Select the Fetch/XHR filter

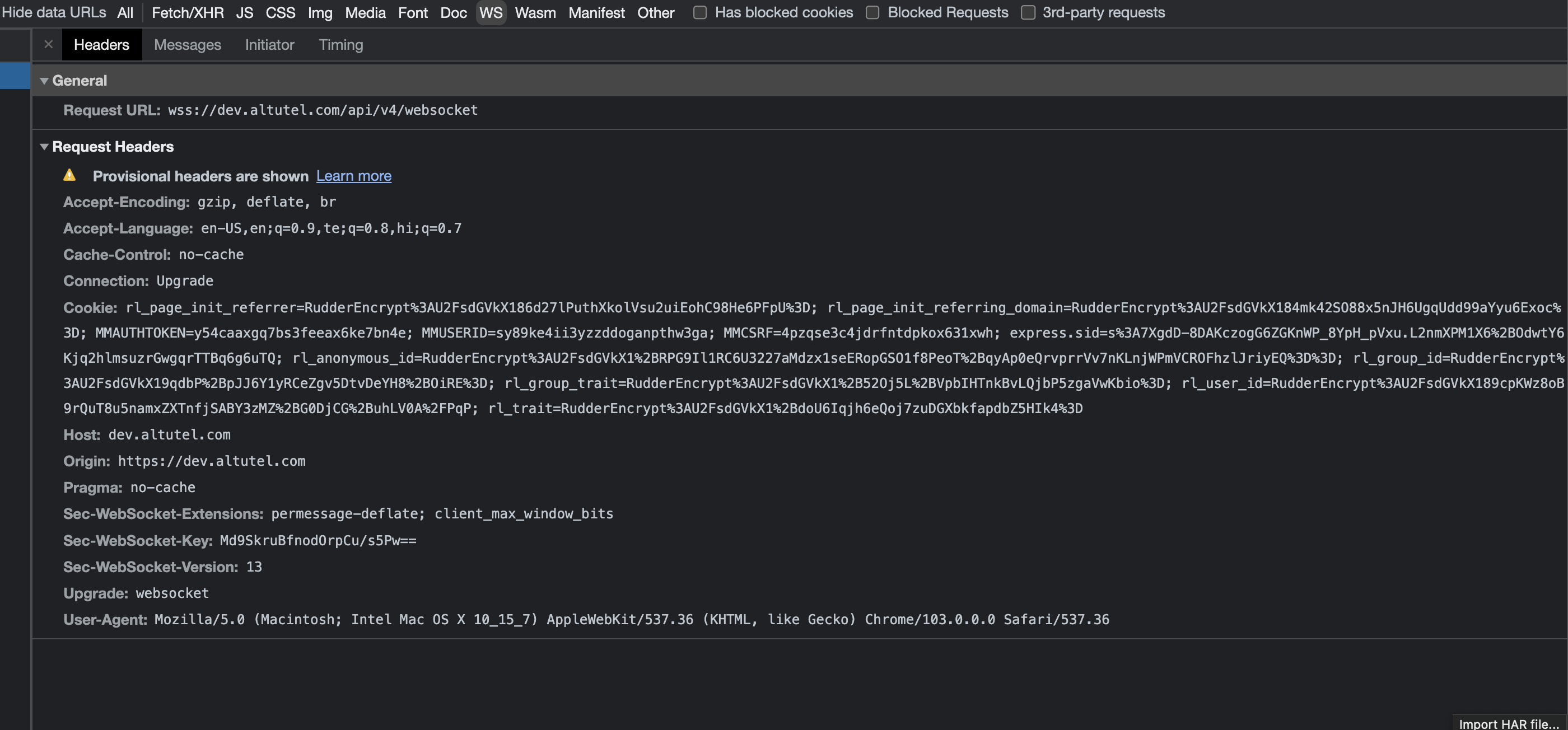tap(187, 12)
